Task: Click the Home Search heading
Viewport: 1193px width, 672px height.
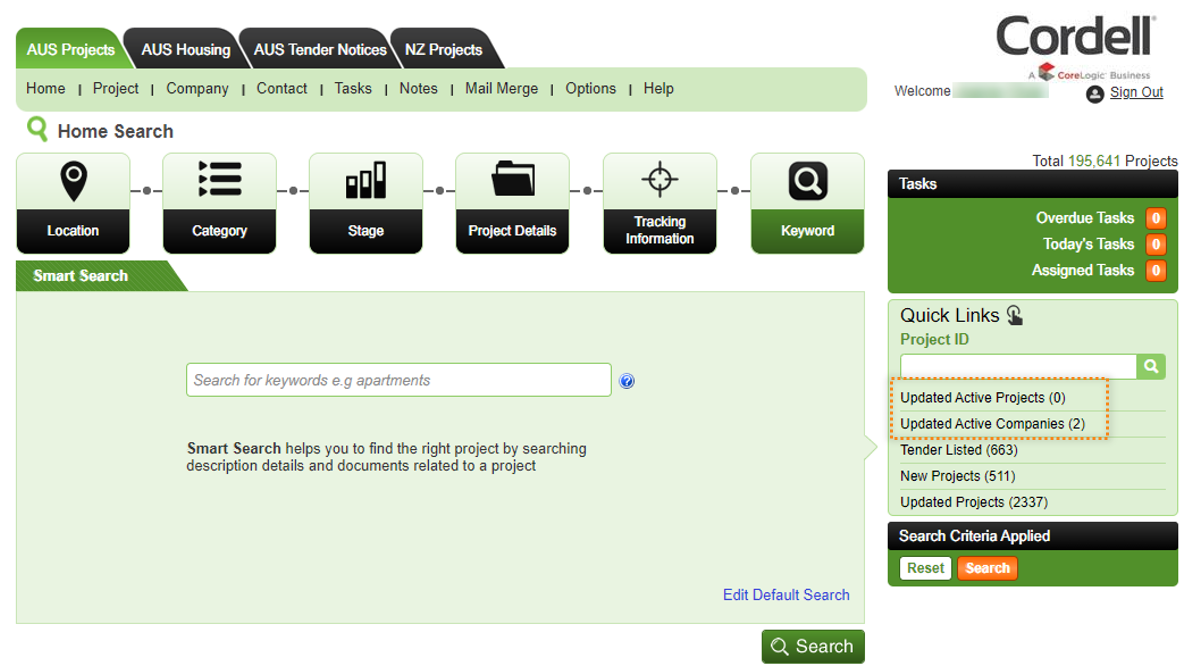Action: coord(116,132)
